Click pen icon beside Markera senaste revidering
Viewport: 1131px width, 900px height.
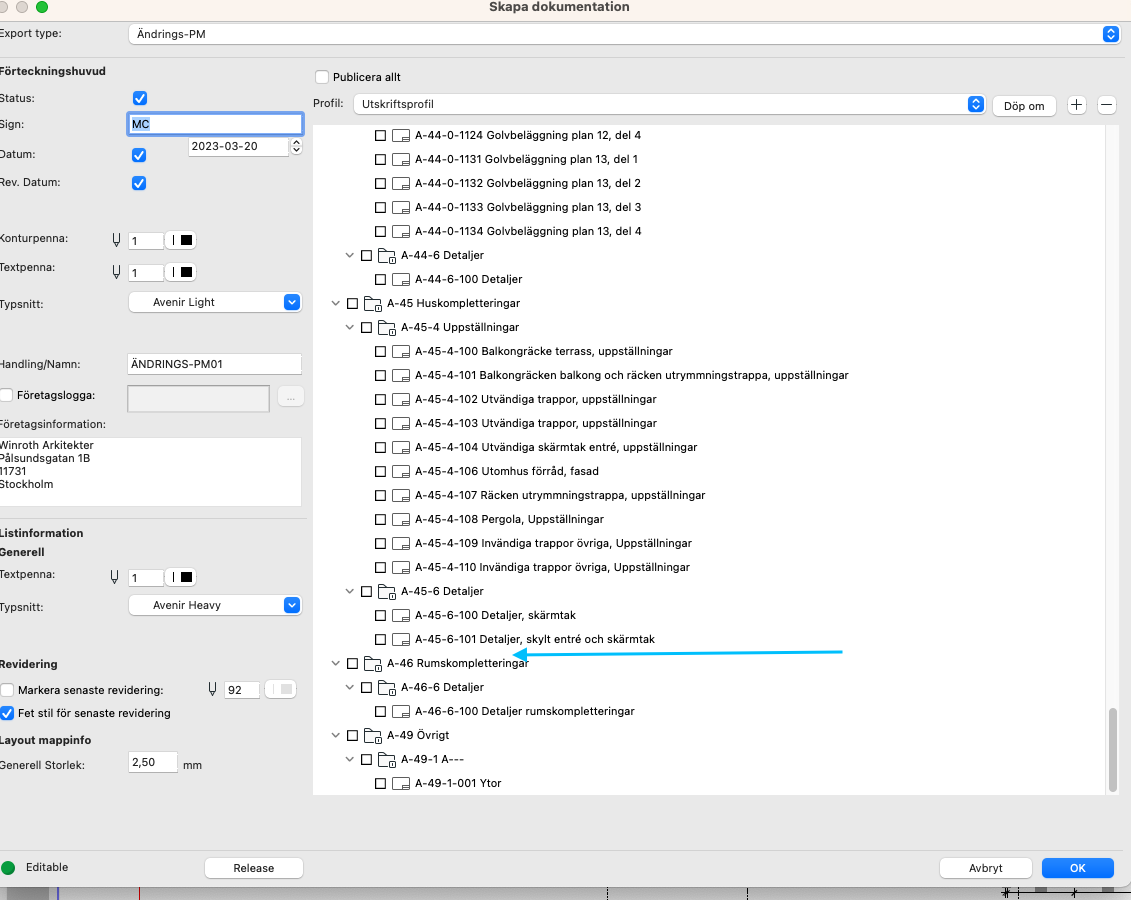[212, 689]
